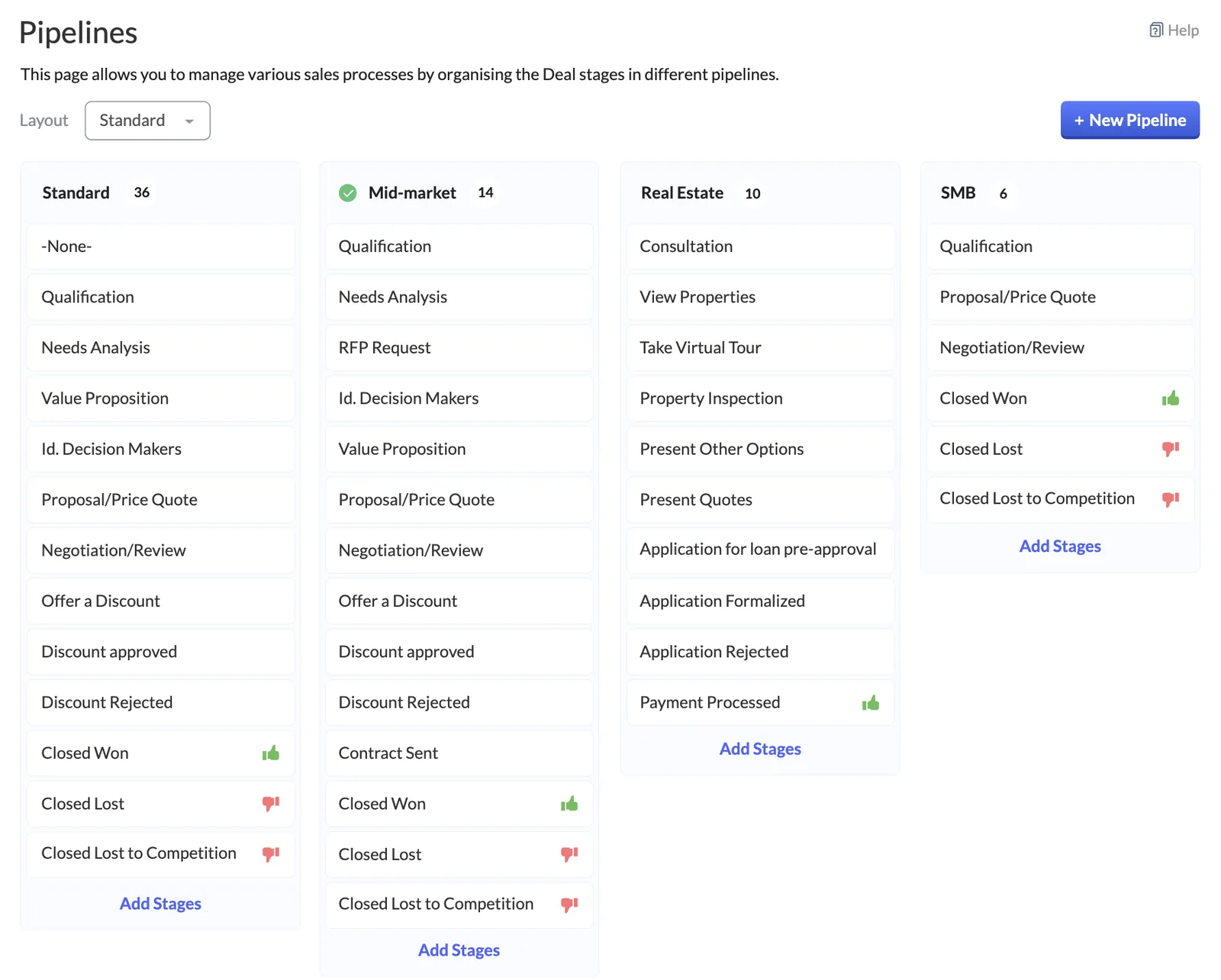Click Present Quotes stage
The image size is (1221, 980).
760,500
